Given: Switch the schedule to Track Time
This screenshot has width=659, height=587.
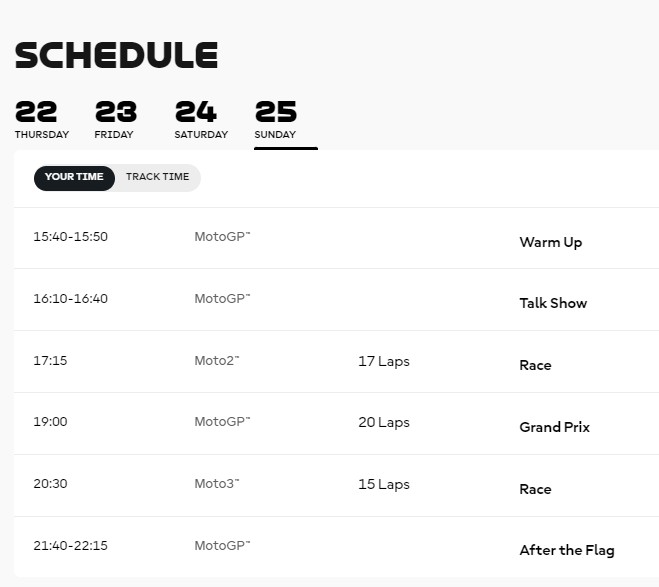Looking at the screenshot, I should (157, 177).
